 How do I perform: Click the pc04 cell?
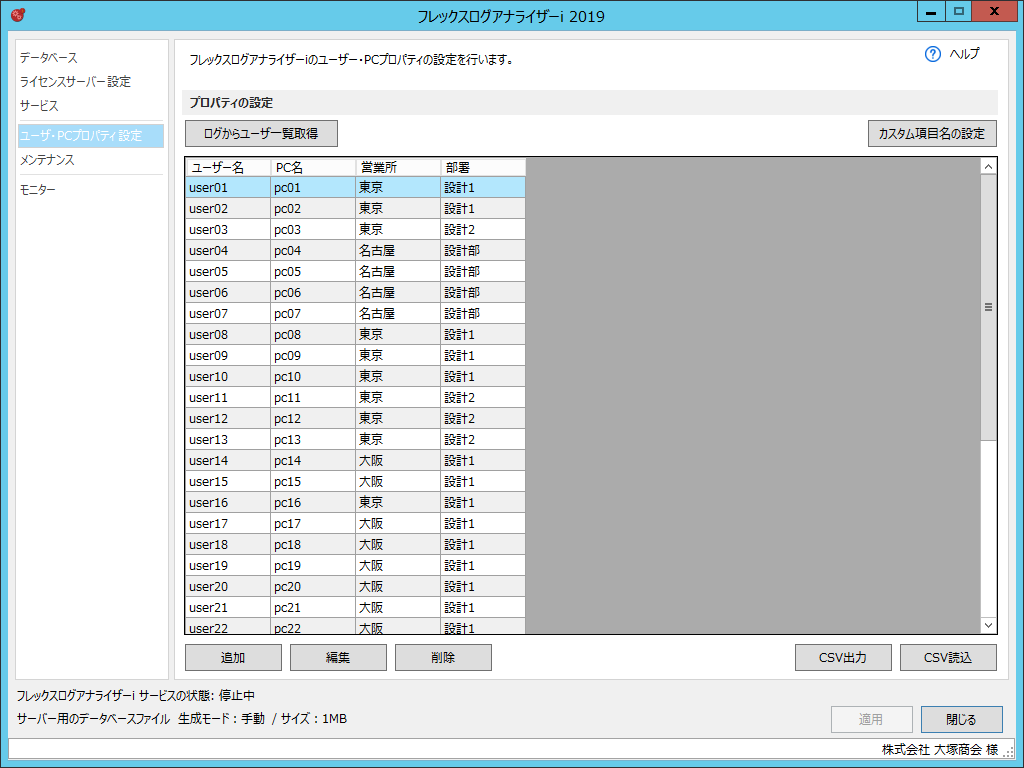[313, 250]
